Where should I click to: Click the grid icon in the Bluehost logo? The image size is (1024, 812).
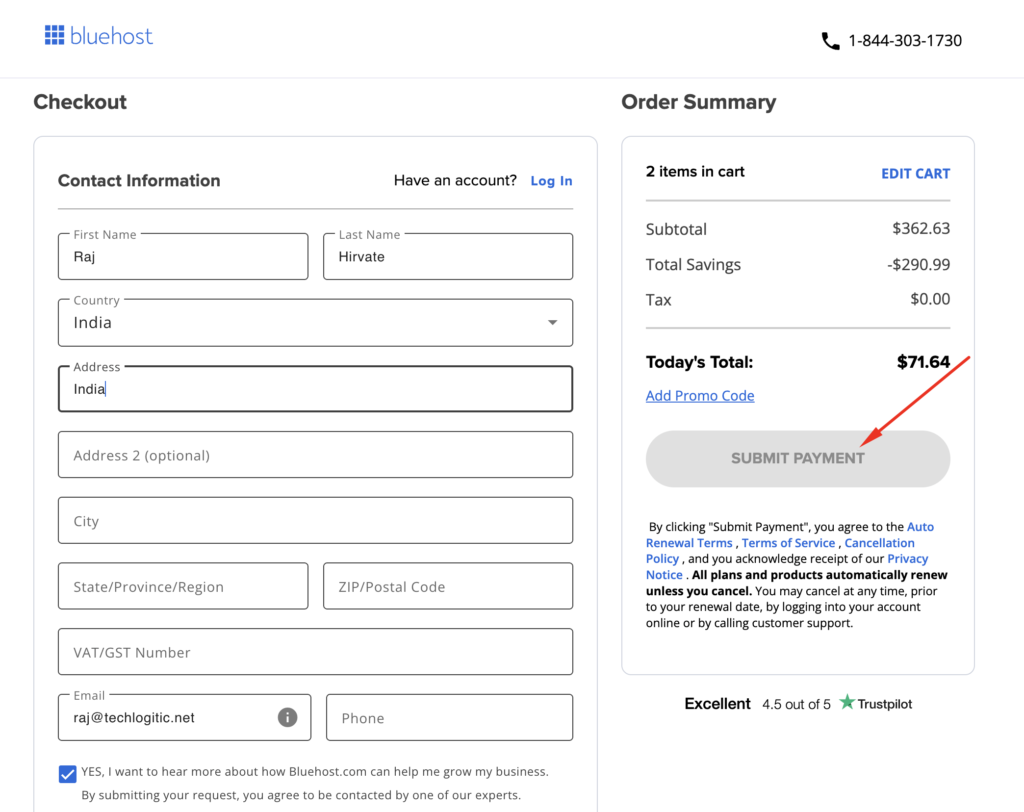click(x=55, y=35)
